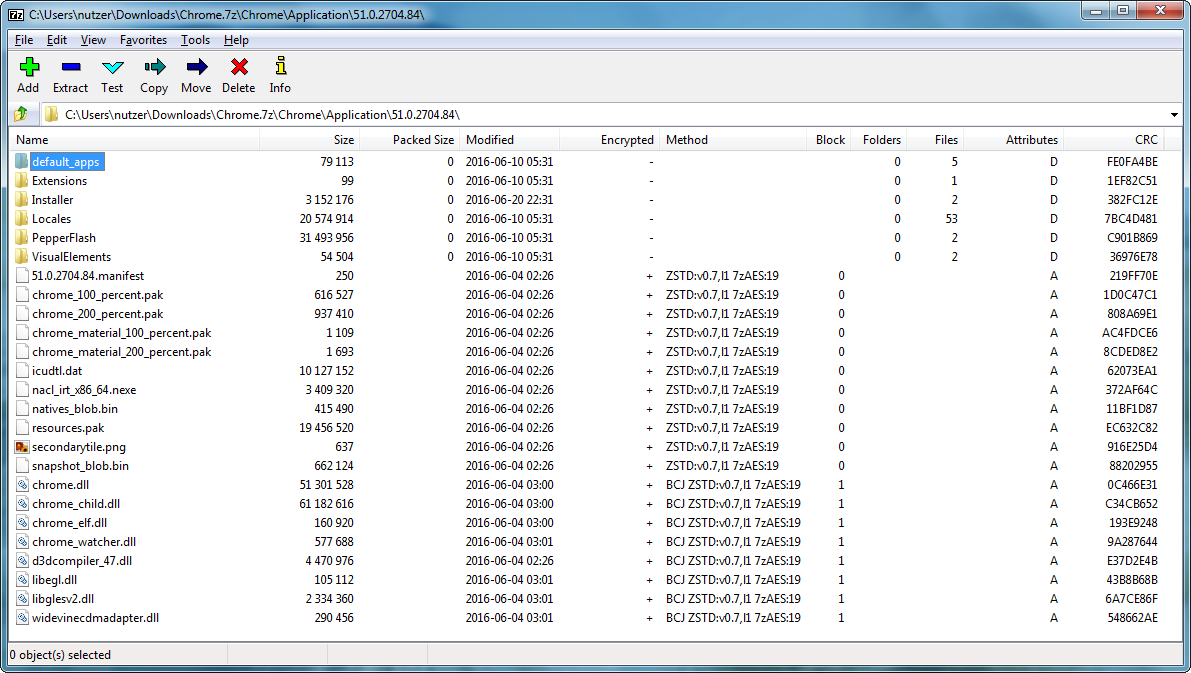Select the natives_blob.bin file name
This screenshot has height=673, width=1191.
[x=74, y=409]
